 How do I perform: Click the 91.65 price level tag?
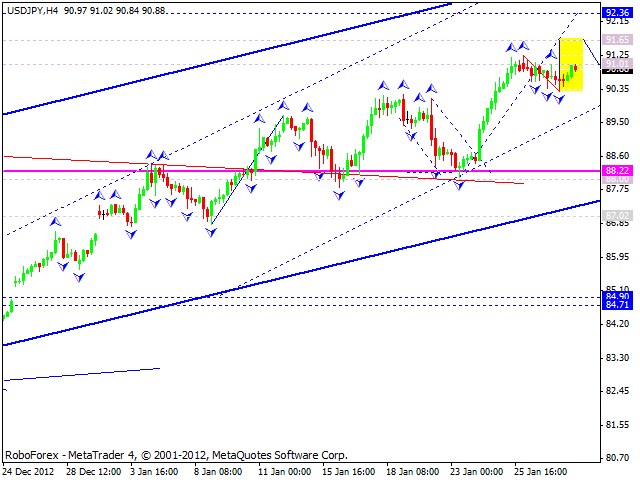[x=617, y=41]
